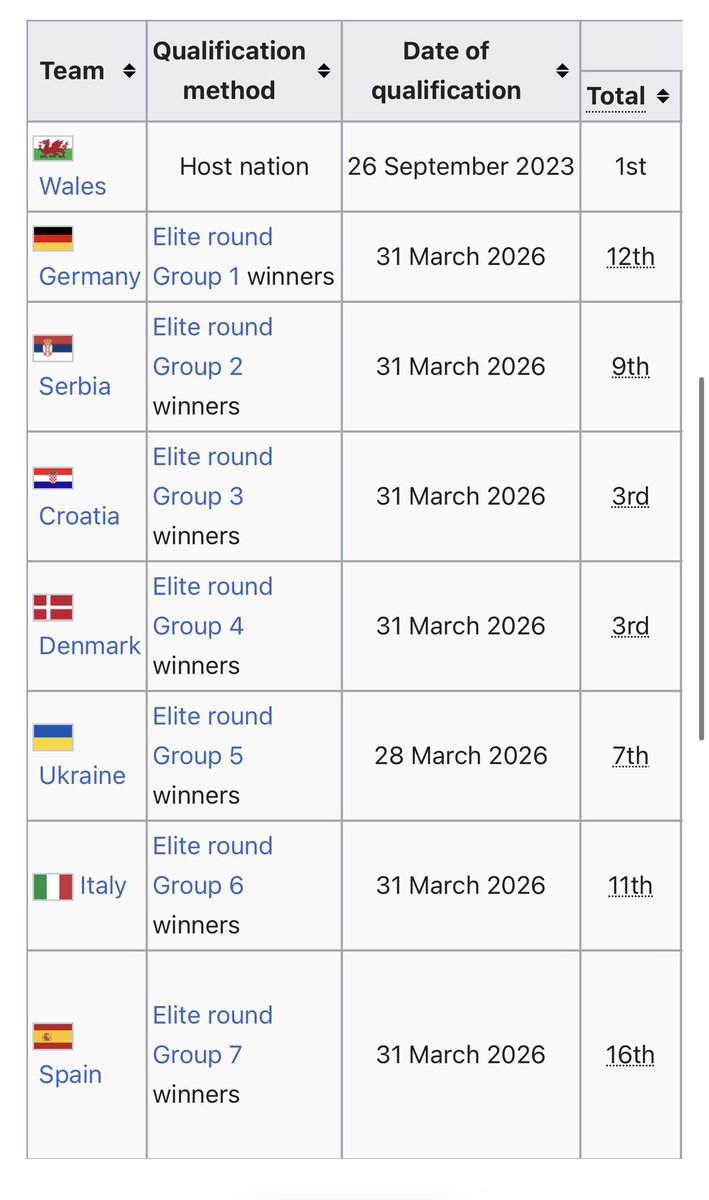Click the Germany flag icon
Screen dimensions: 709x1200
pyautogui.click(x=53, y=238)
